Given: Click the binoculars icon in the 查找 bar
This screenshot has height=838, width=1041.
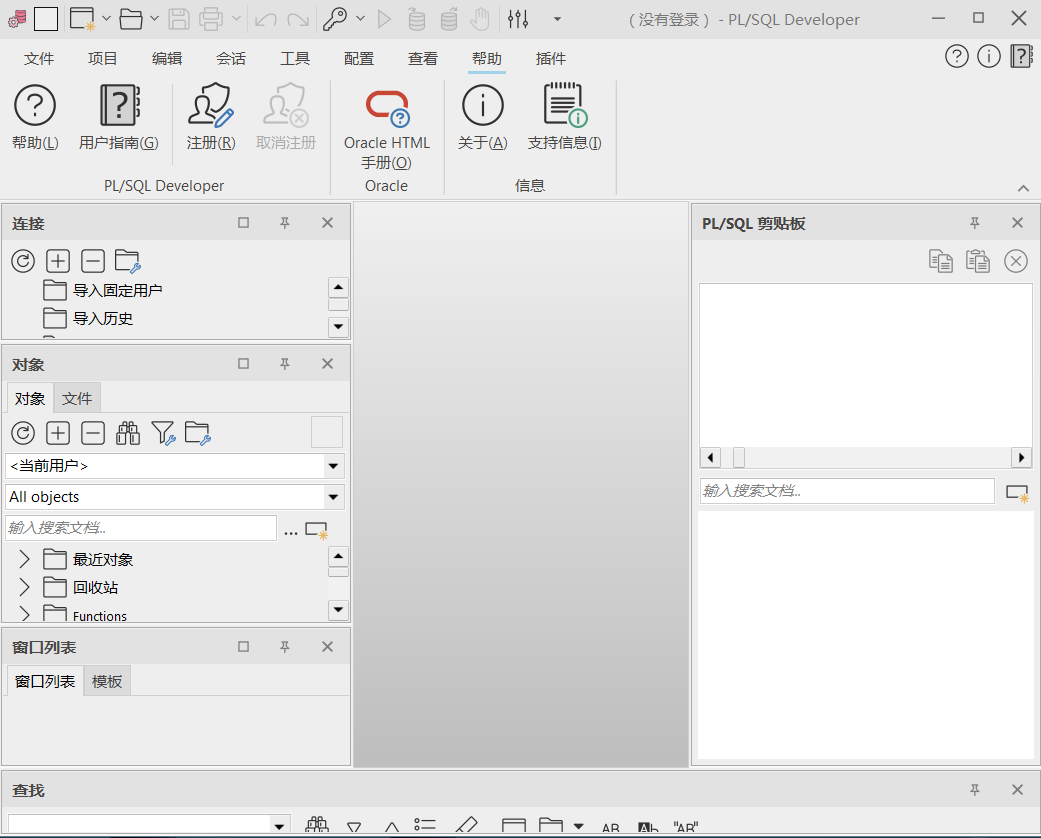Looking at the screenshot, I should click(317, 825).
